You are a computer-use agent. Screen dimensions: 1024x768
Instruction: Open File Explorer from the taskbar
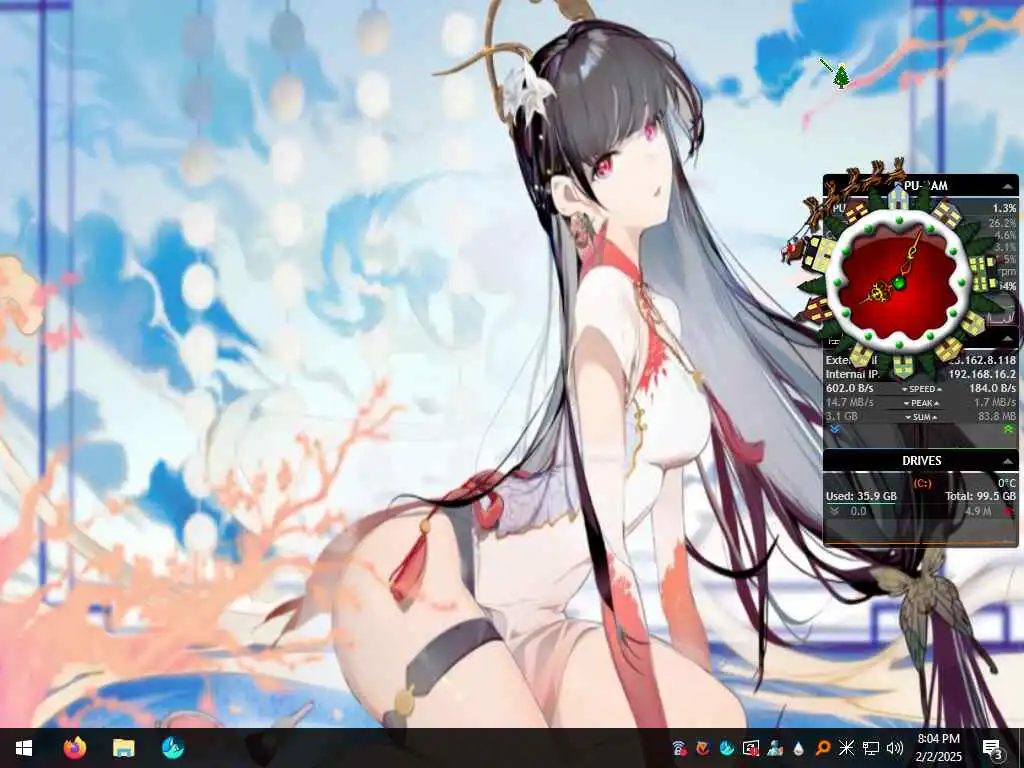123,748
